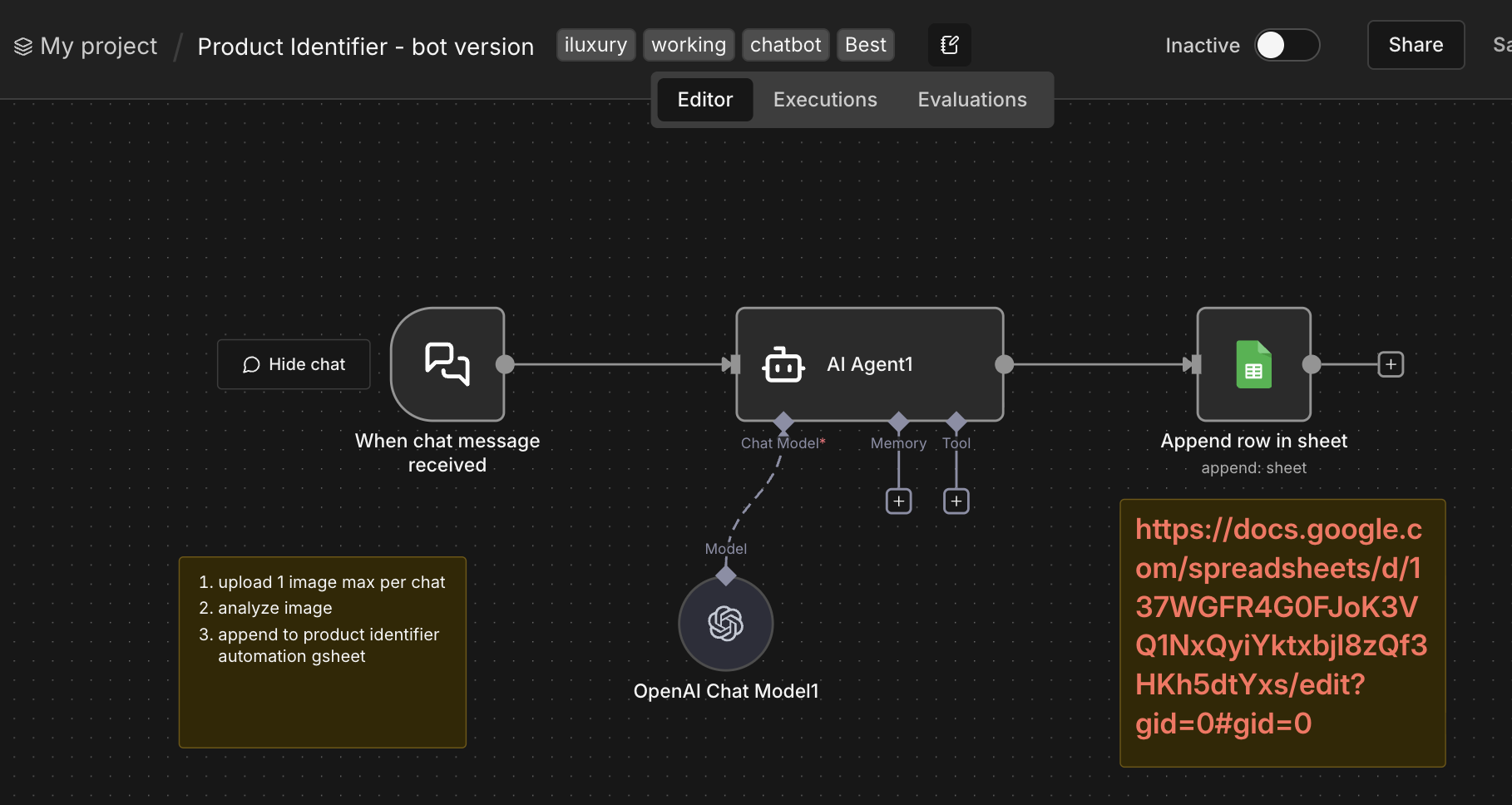Click the output connector dot of AI Agent1
The image size is (1512, 805).
point(1004,364)
